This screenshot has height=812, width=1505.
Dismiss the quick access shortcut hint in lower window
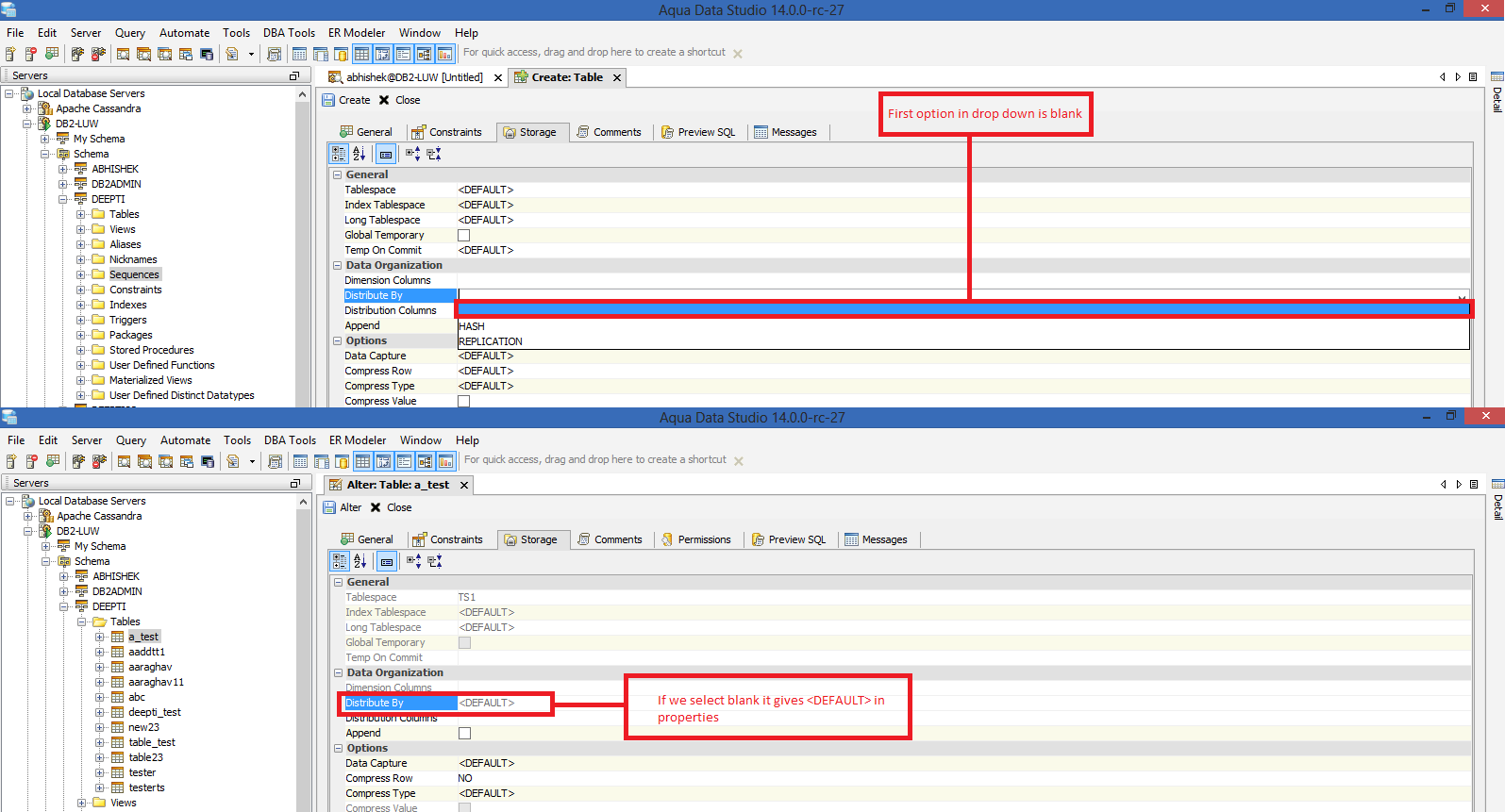coord(739,461)
